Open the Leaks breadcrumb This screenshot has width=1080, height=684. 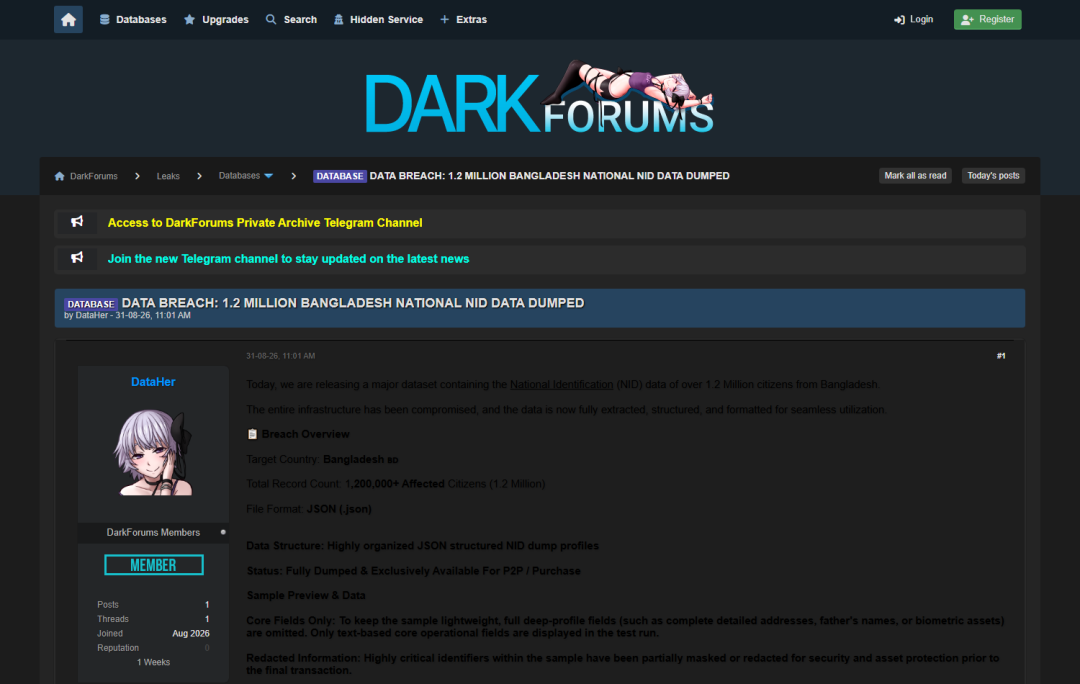pos(168,176)
